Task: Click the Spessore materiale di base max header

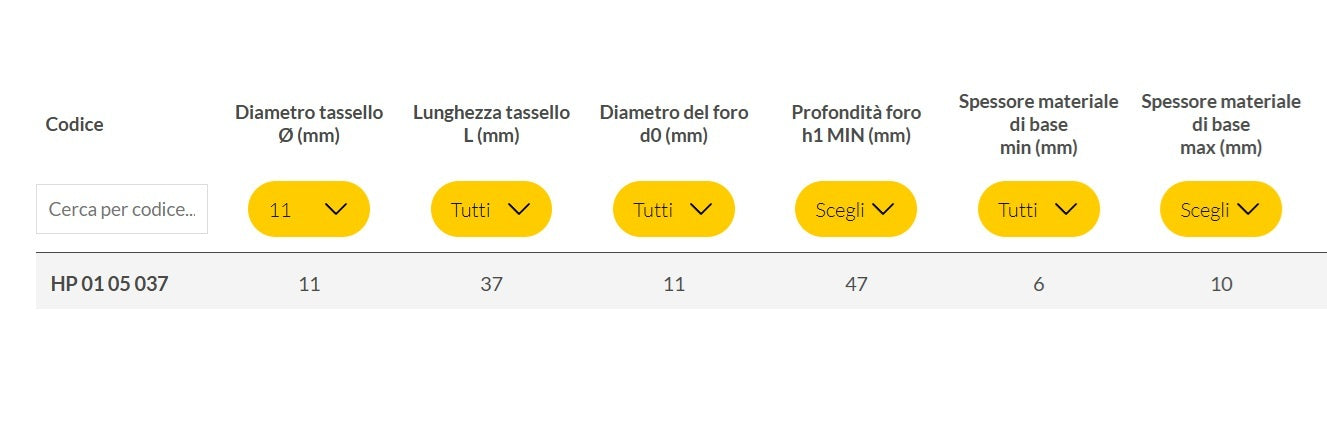Action: [1221, 124]
